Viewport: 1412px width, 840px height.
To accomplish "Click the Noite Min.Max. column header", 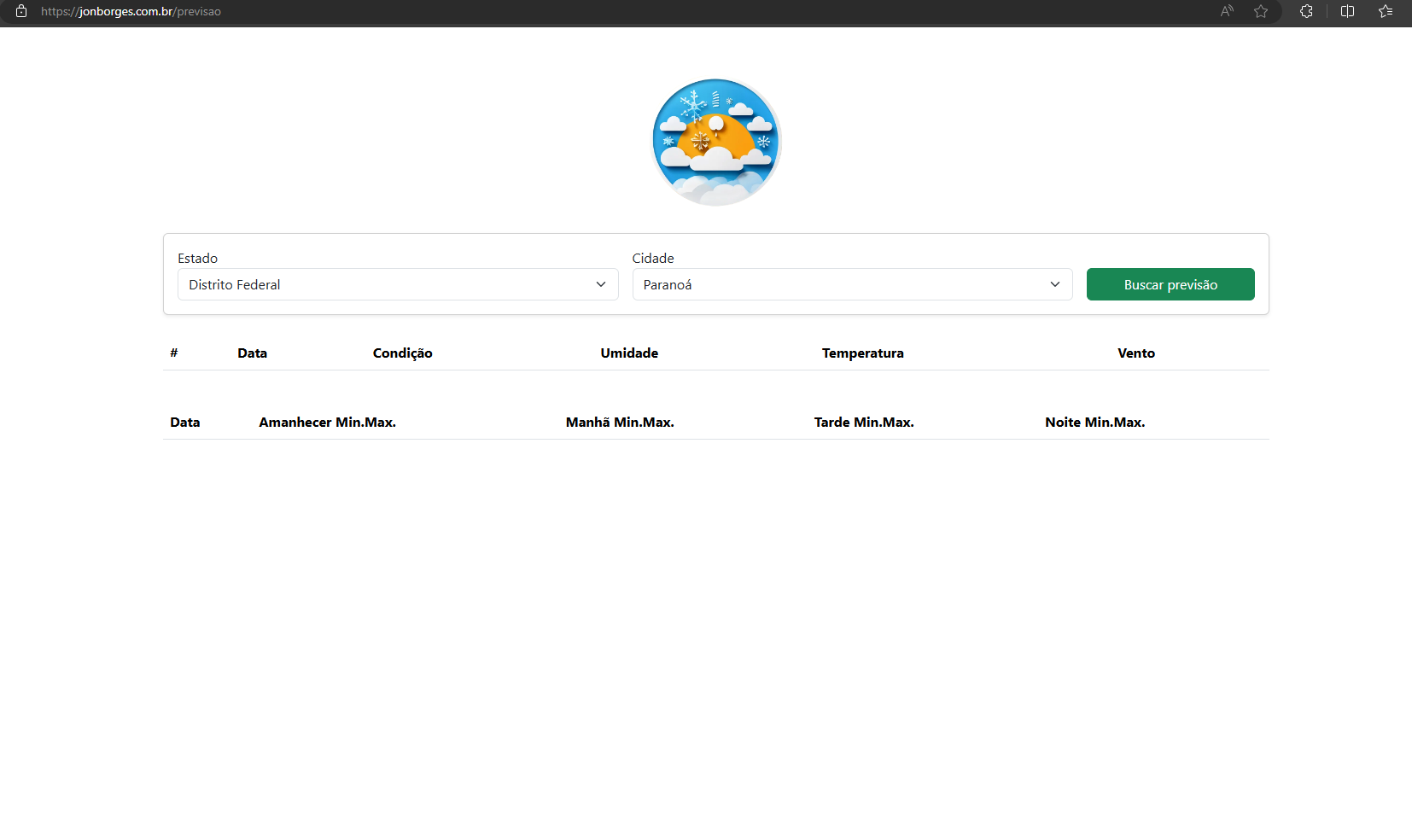I will click(x=1094, y=423).
